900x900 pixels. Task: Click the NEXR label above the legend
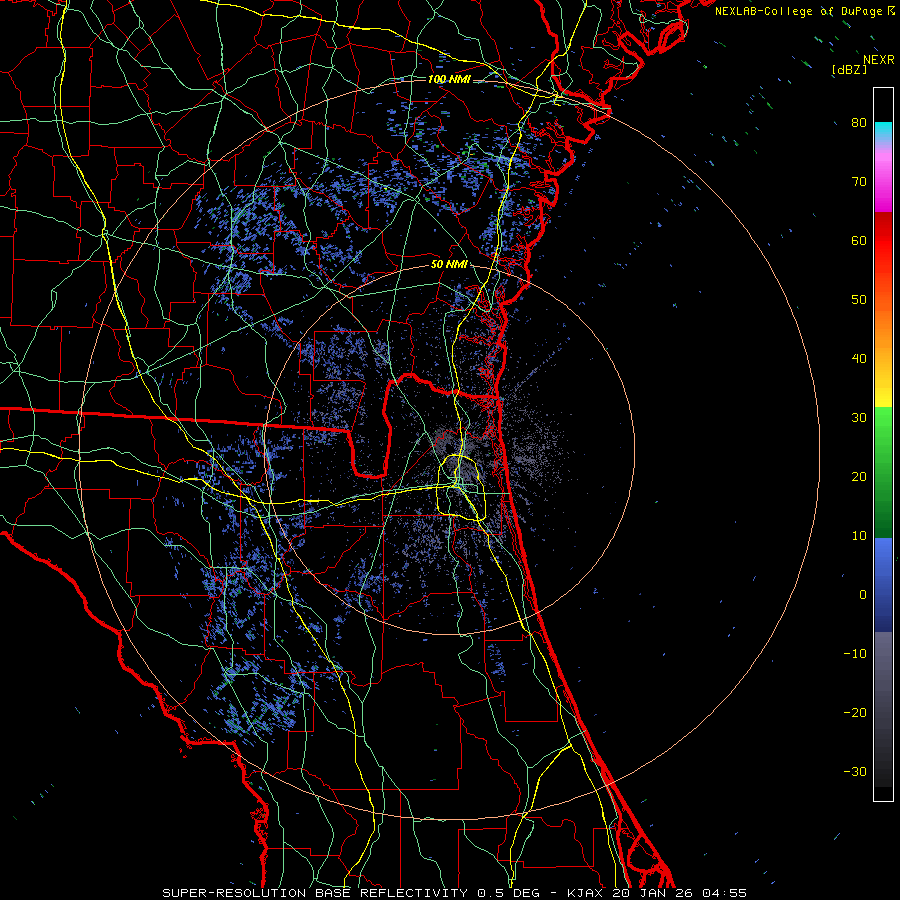click(x=879, y=60)
